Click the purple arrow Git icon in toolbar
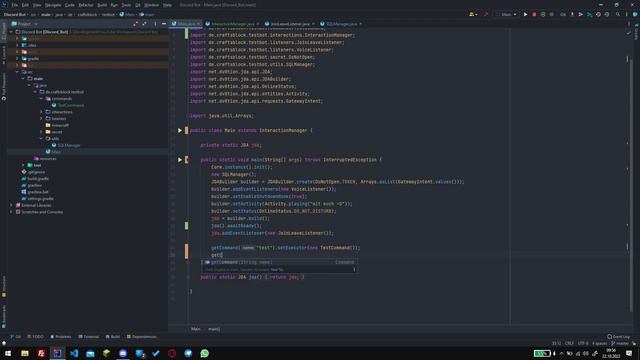Viewport: 640px width, 360px height. coord(580,14)
